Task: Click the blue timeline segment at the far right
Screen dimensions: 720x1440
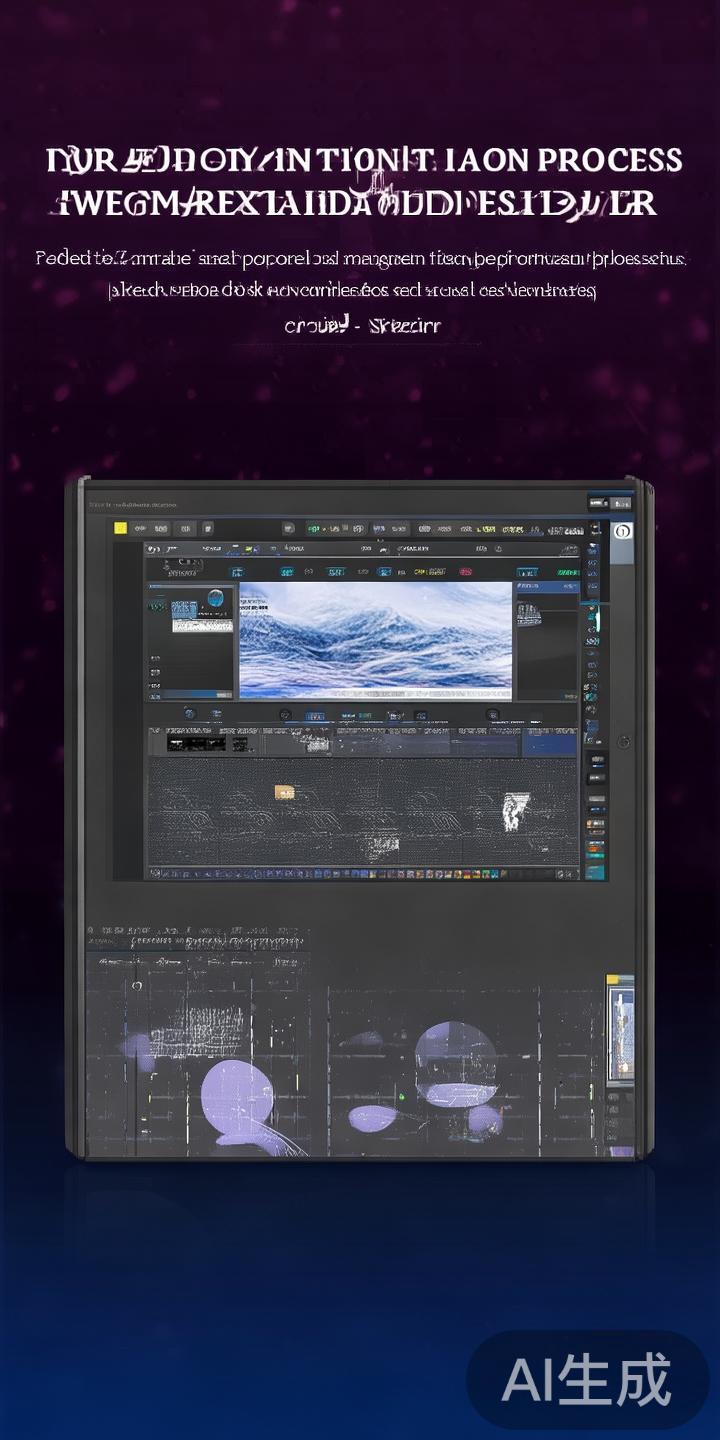Action: click(550, 743)
